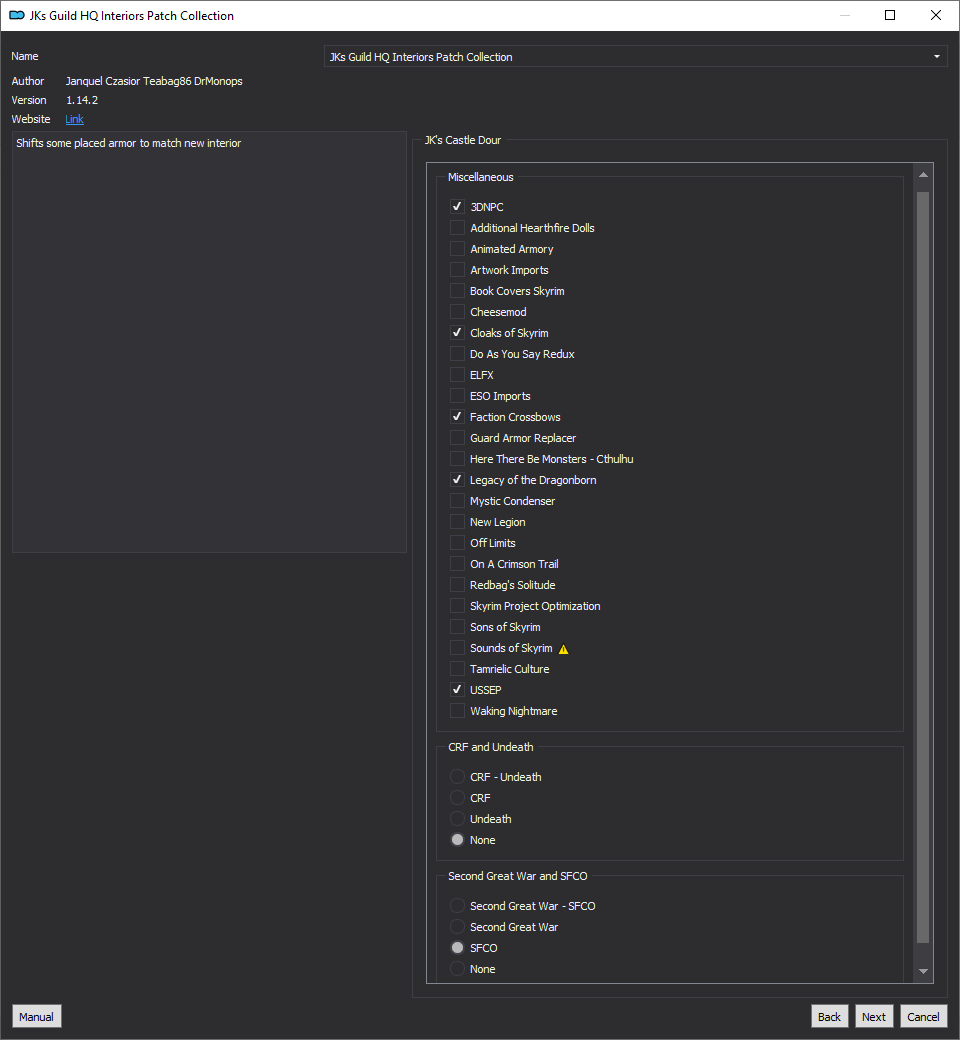Click the warning icon beside Sounds of Skyrim
The width and height of the screenshot is (960, 1040).
click(563, 649)
